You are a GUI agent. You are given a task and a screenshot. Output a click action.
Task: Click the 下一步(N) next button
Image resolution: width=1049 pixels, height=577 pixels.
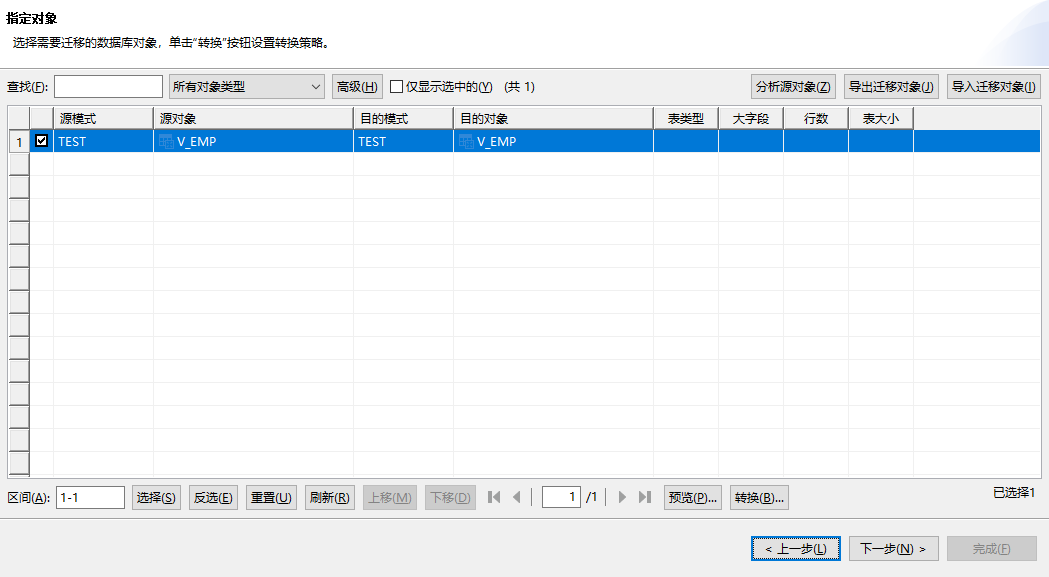click(x=893, y=548)
